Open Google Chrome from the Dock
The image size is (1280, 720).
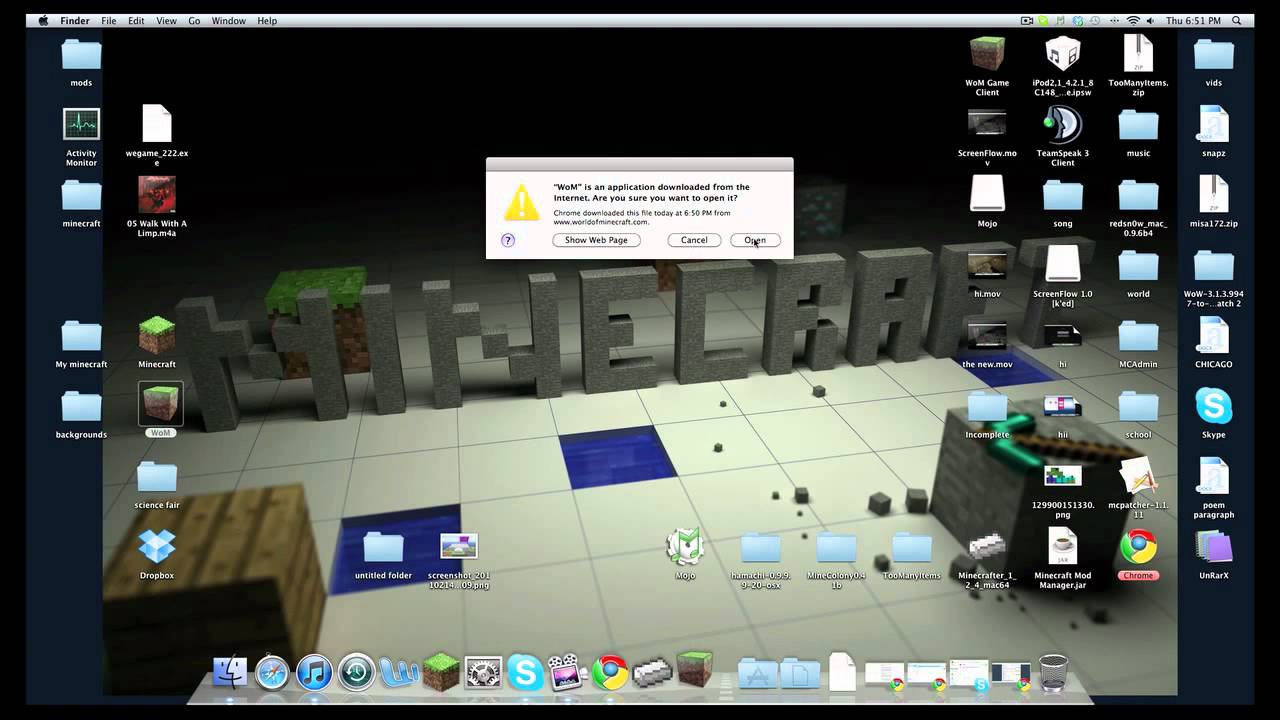tap(609, 672)
